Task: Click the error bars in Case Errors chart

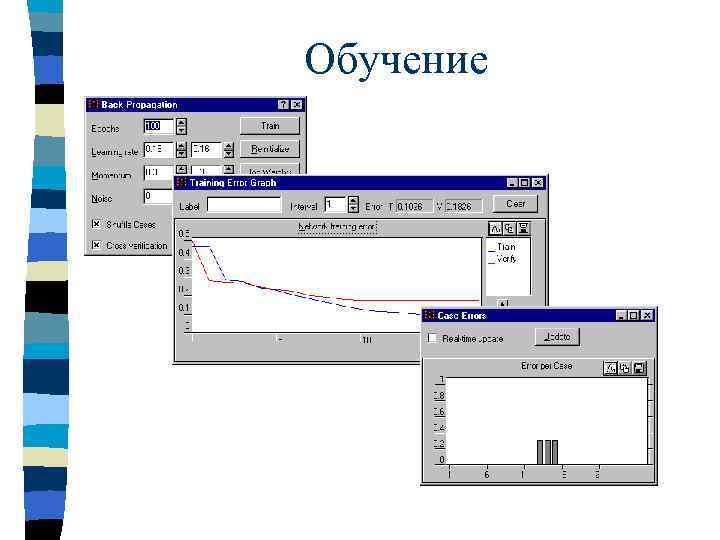Action: (x=547, y=452)
